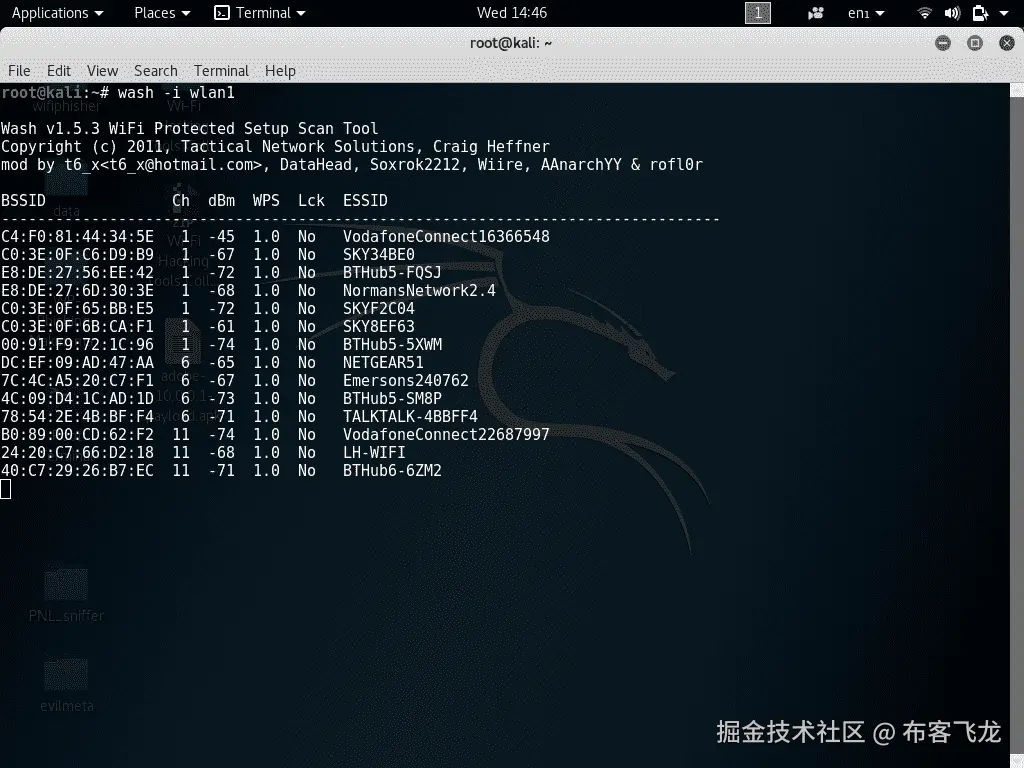Image resolution: width=1024 pixels, height=768 pixels.
Task: Click ESSID SKY34BE0
Action: [379, 255]
